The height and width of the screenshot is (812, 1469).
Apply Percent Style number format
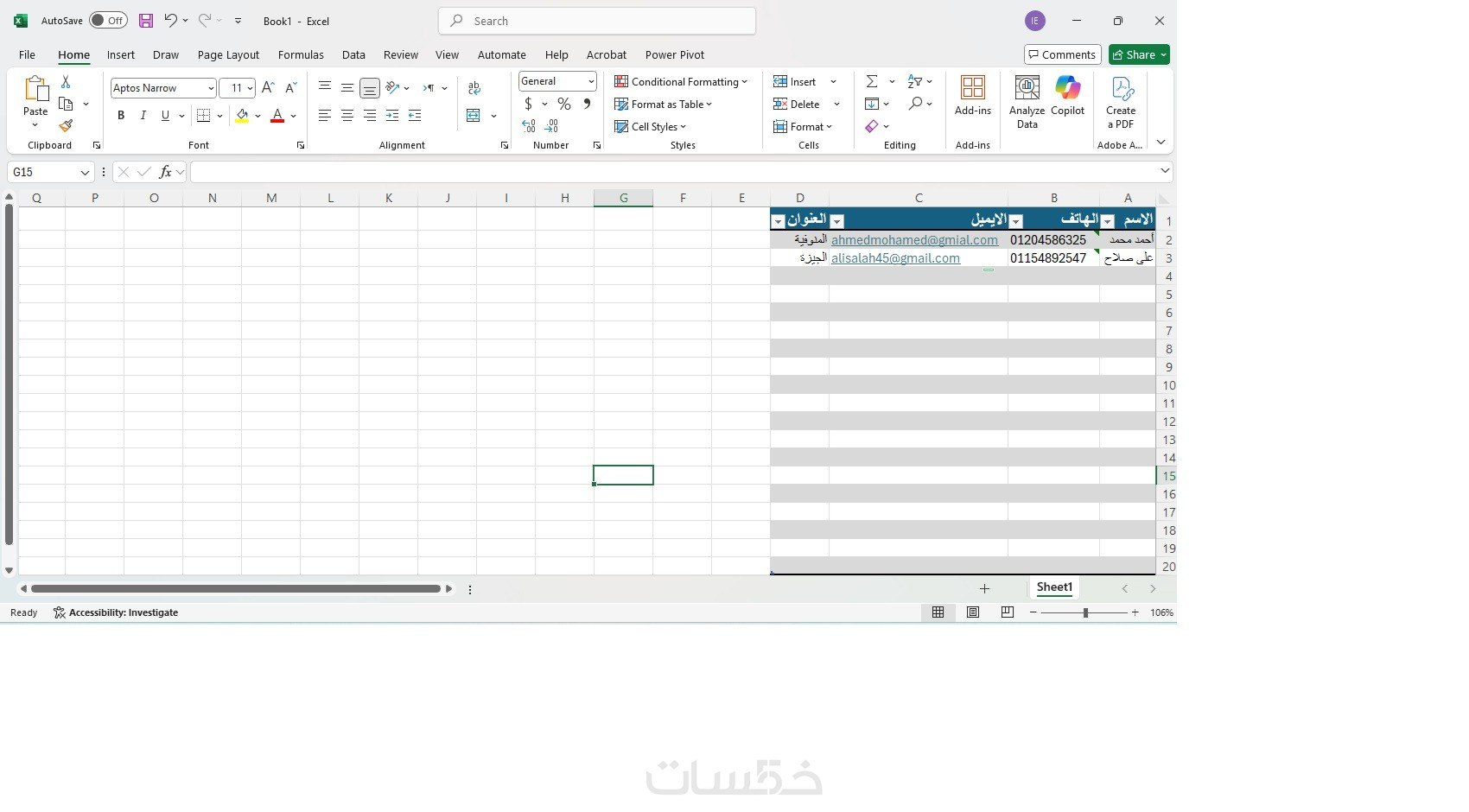[563, 103]
